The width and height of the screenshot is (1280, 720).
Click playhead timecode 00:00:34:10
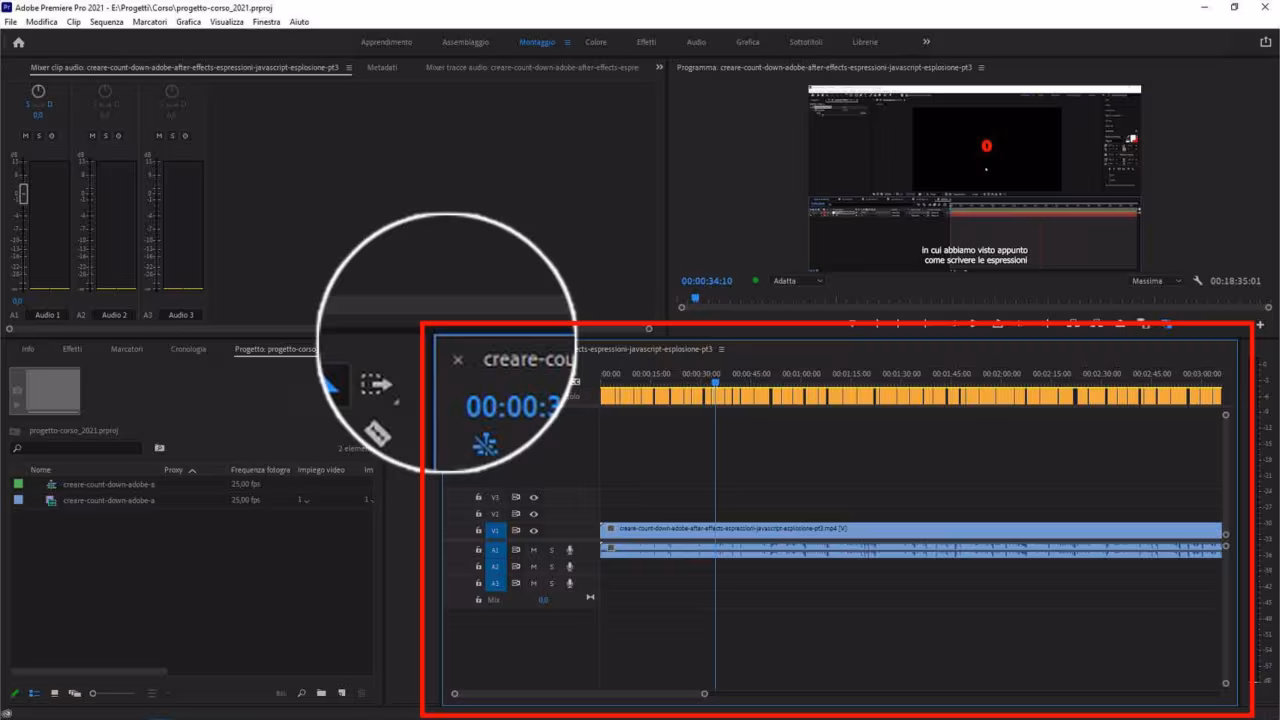707,281
